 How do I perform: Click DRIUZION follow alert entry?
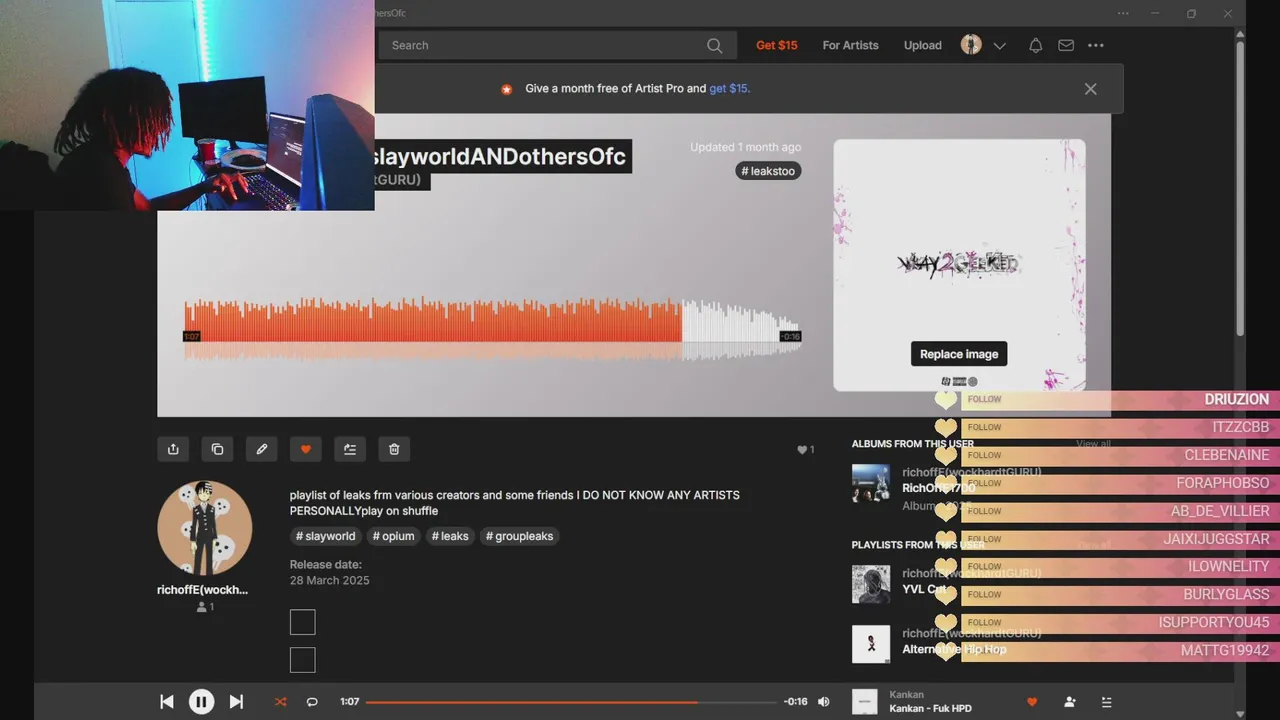(1105, 399)
